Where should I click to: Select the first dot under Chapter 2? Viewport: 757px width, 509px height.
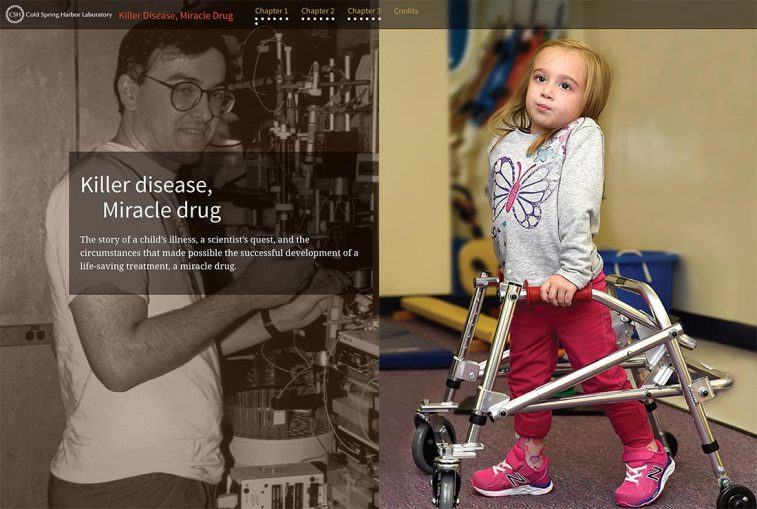pos(303,19)
